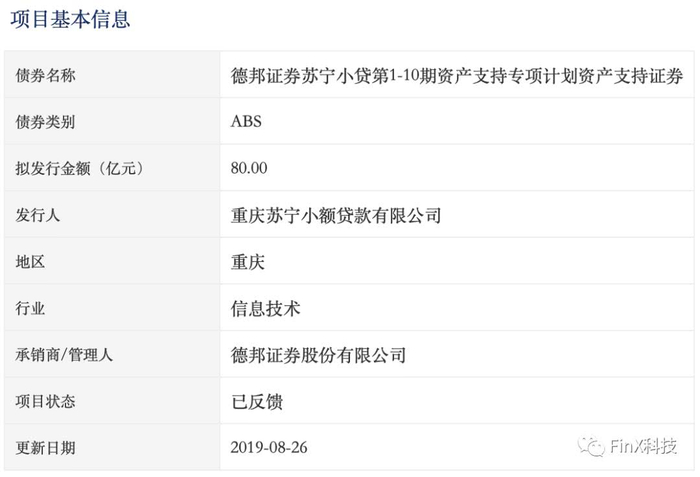The image size is (700, 477).
Task: Click the 拟发行金额（亿元）label
Action: (x=79, y=168)
